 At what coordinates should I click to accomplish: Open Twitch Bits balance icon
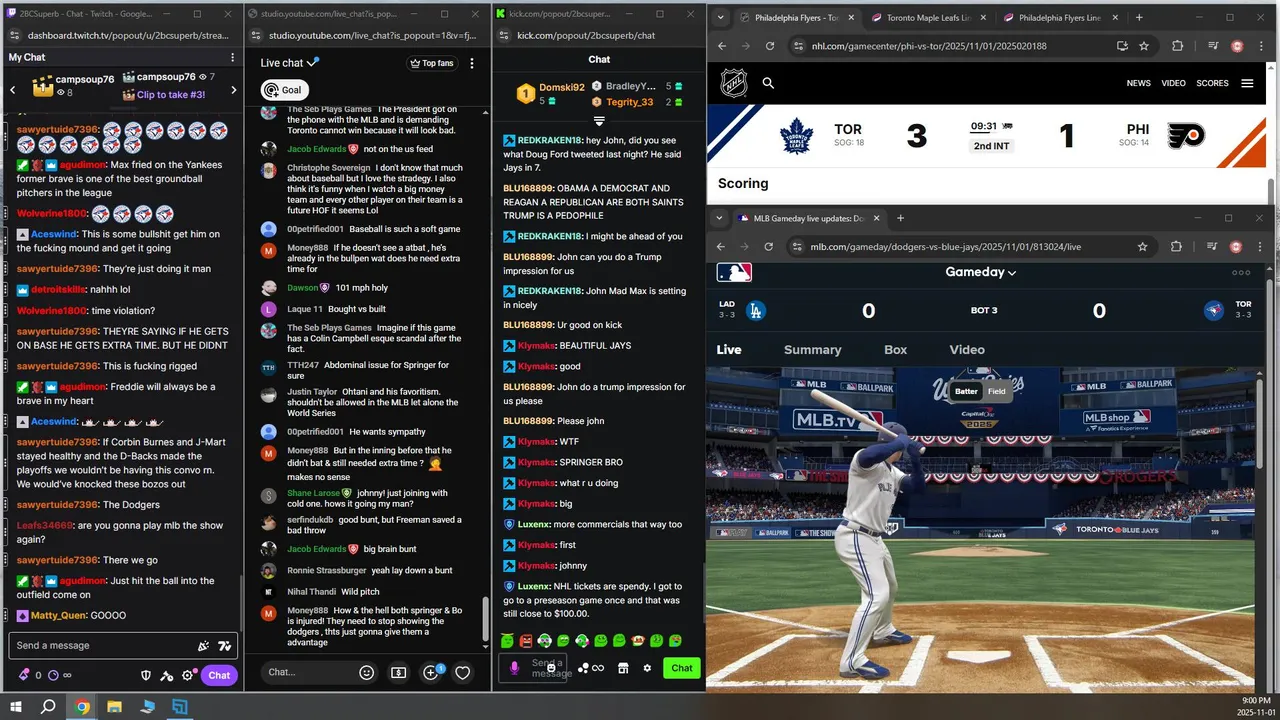(24, 675)
